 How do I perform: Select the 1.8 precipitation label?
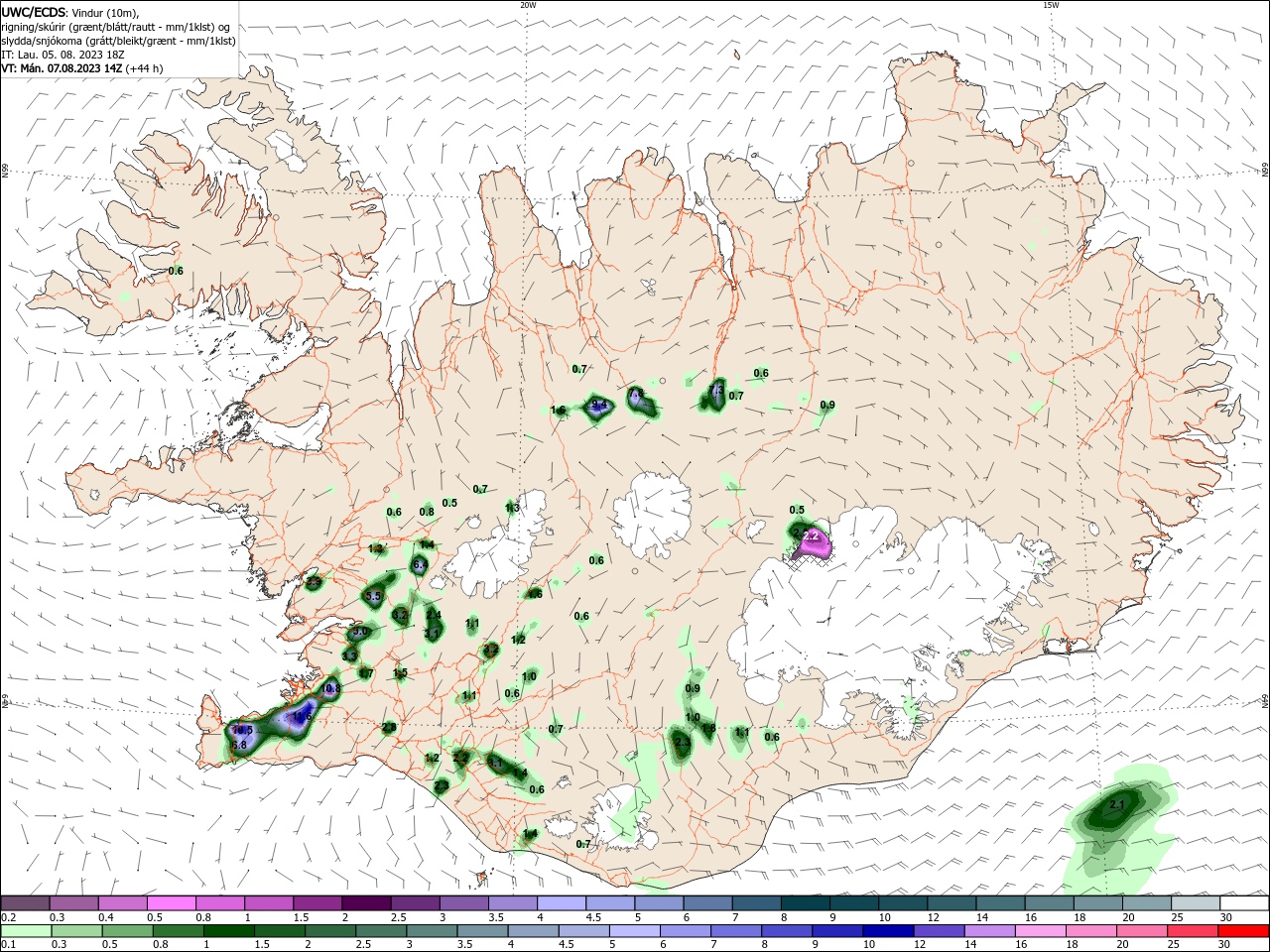click(x=708, y=729)
